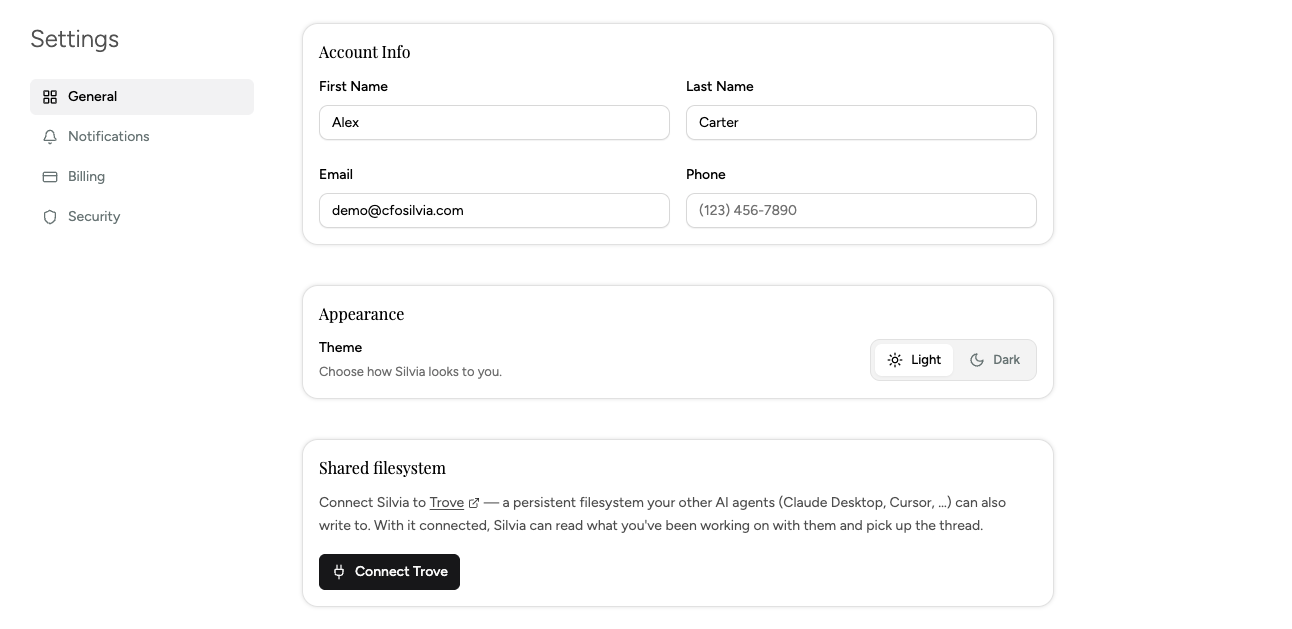Click the Email field with demo@cfosilvia.com
The height and width of the screenshot is (629, 1292).
point(494,211)
